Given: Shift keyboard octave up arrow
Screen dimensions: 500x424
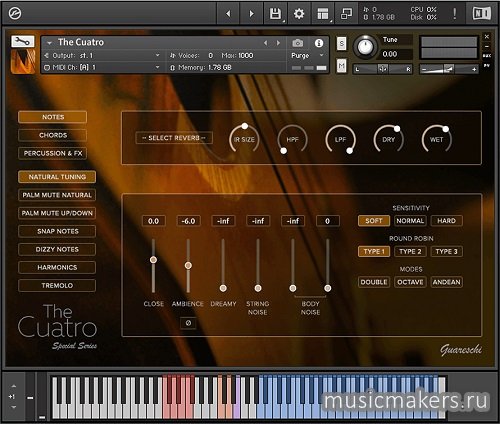Looking at the screenshot, I should [x=14, y=386].
